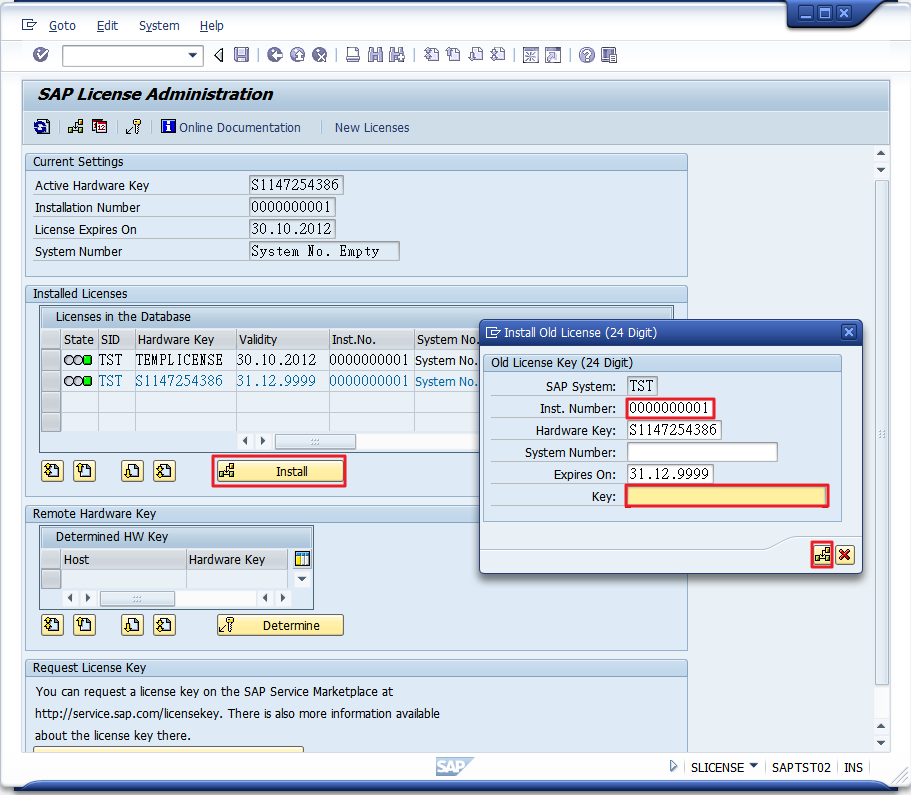Click the New Licenses button
Viewport: 911px width, 795px height.
(x=372, y=127)
